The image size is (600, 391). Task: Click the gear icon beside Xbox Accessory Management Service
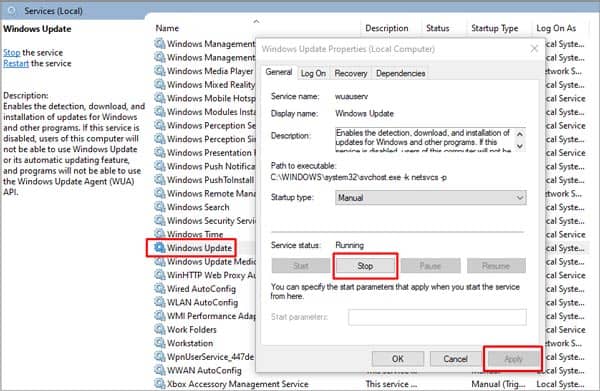click(x=160, y=384)
